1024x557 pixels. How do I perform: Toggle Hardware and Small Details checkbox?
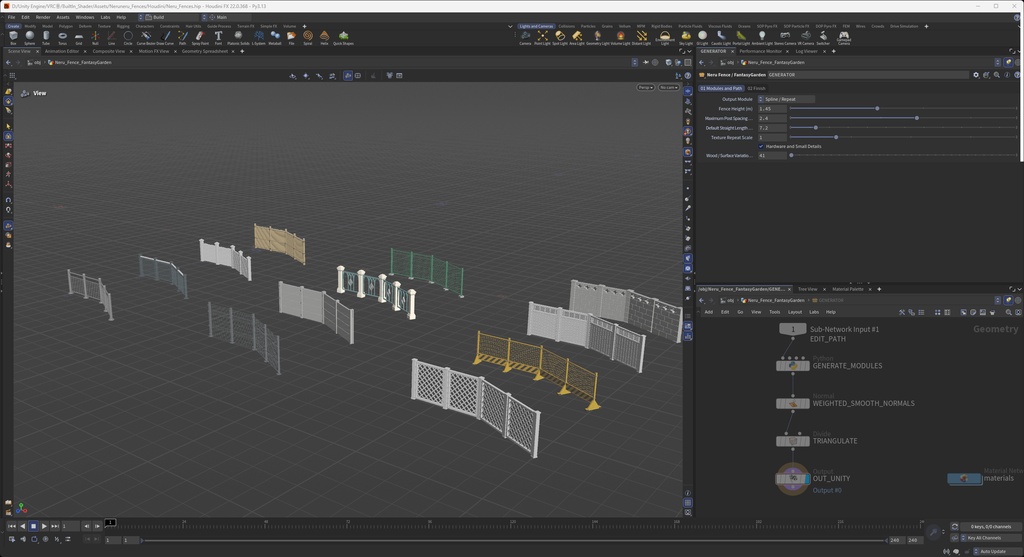[761, 146]
